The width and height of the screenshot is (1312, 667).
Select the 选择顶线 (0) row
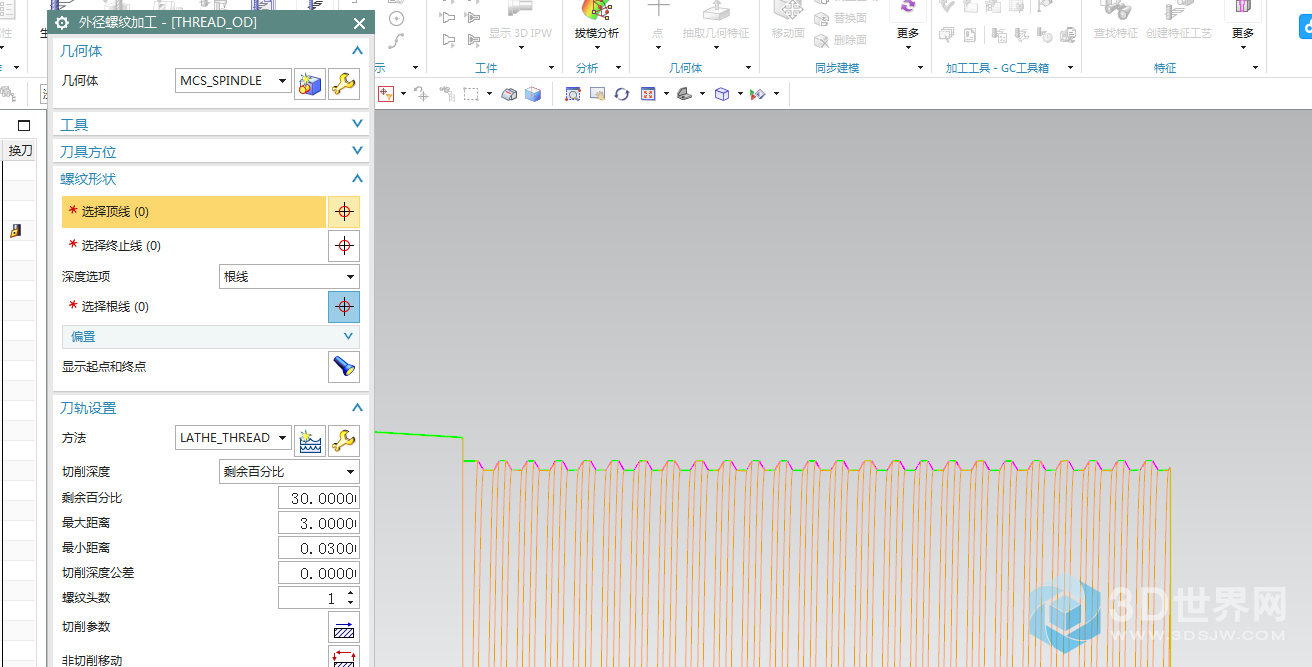[194, 212]
